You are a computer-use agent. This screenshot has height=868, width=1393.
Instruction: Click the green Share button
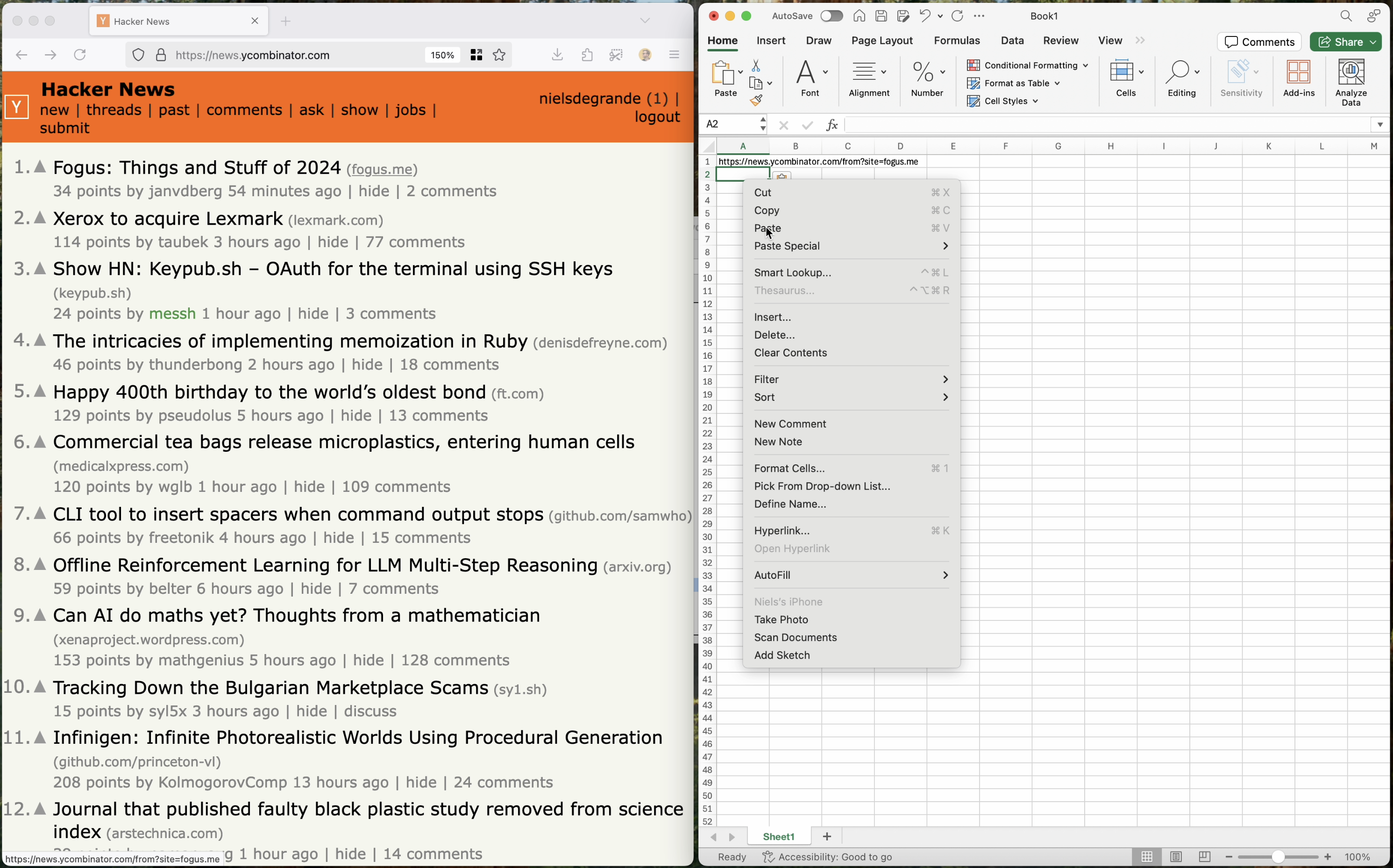pyautogui.click(x=1345, y=42)
